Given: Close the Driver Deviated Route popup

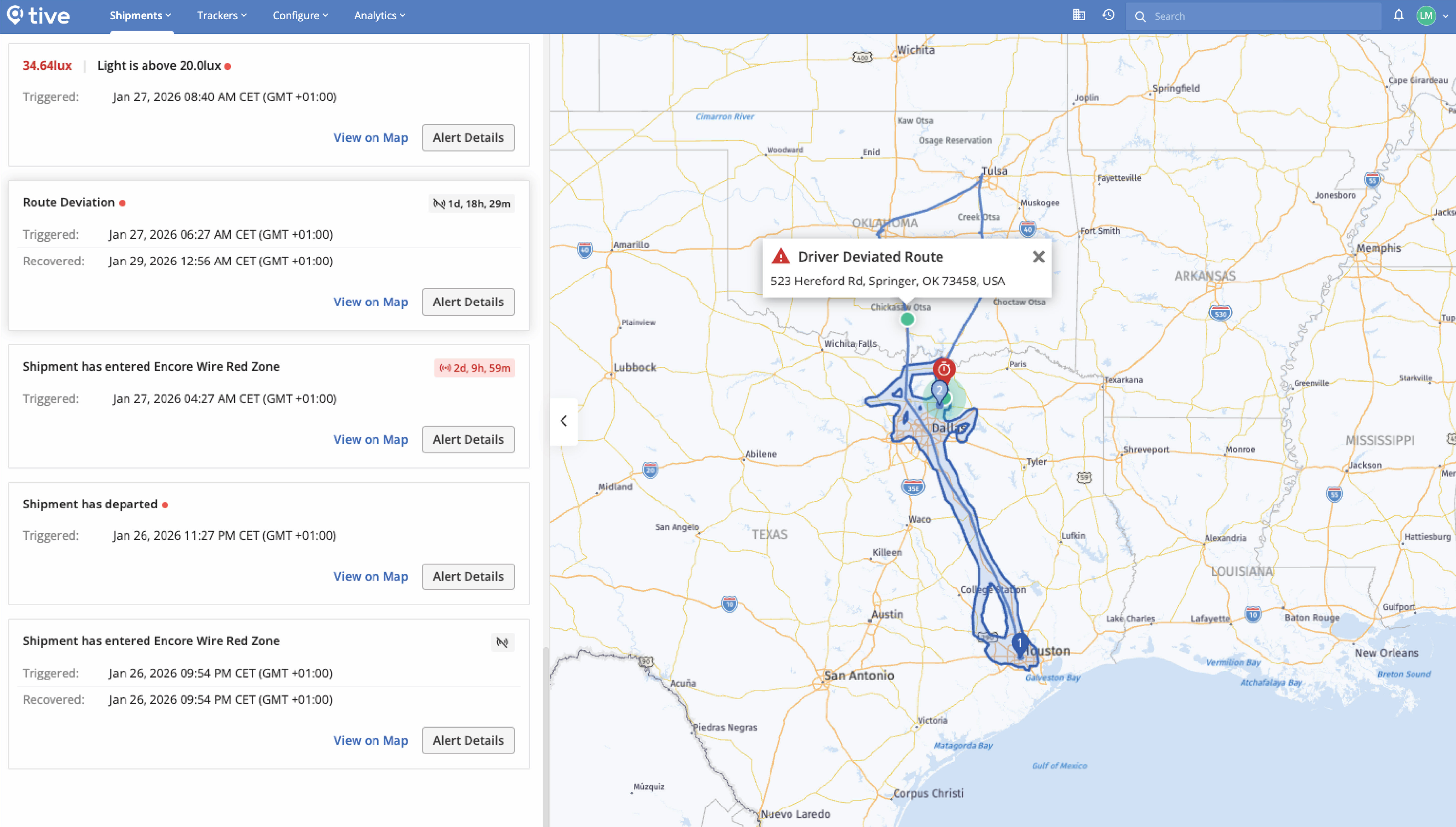Looking at the screenshot, I should tap(1039, 257).
